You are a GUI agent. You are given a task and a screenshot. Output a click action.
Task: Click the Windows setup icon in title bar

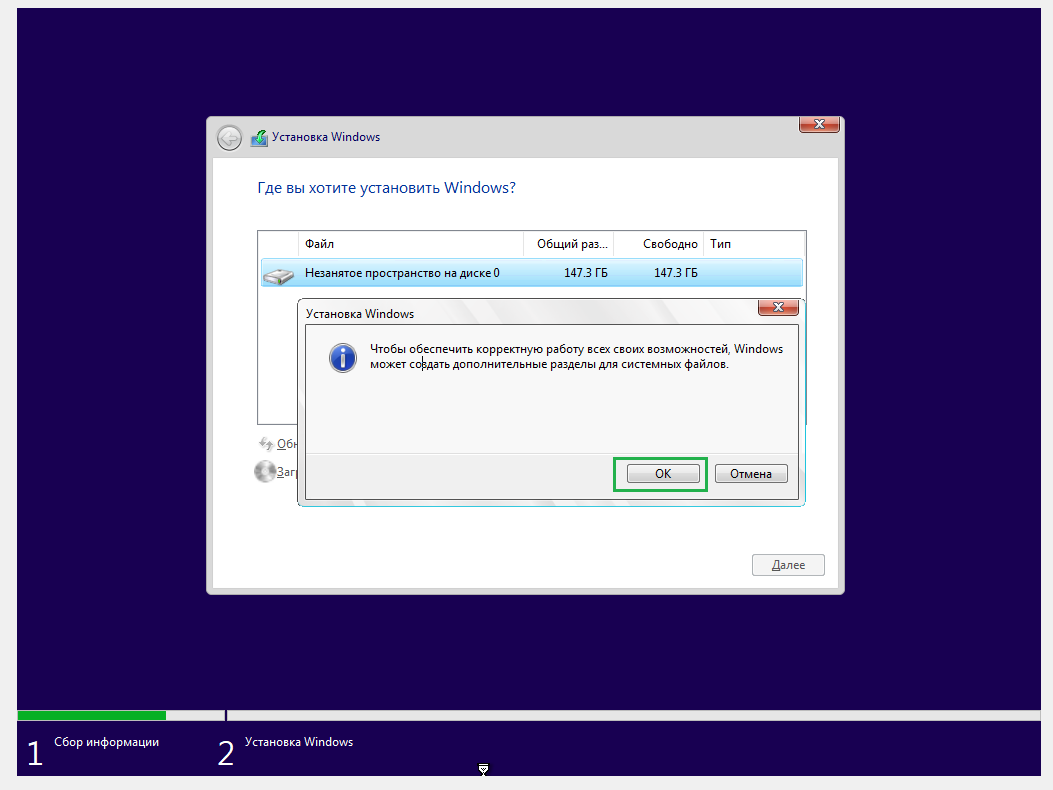259,138
